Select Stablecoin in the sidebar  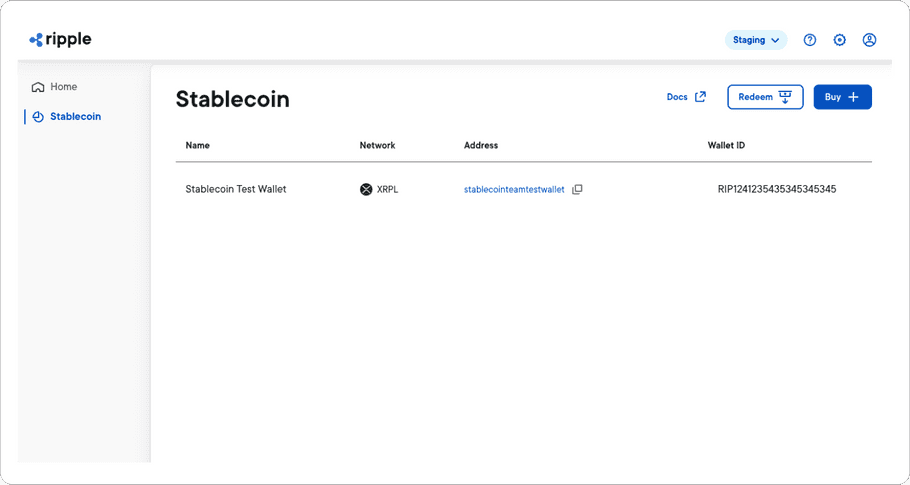(75, 117)
